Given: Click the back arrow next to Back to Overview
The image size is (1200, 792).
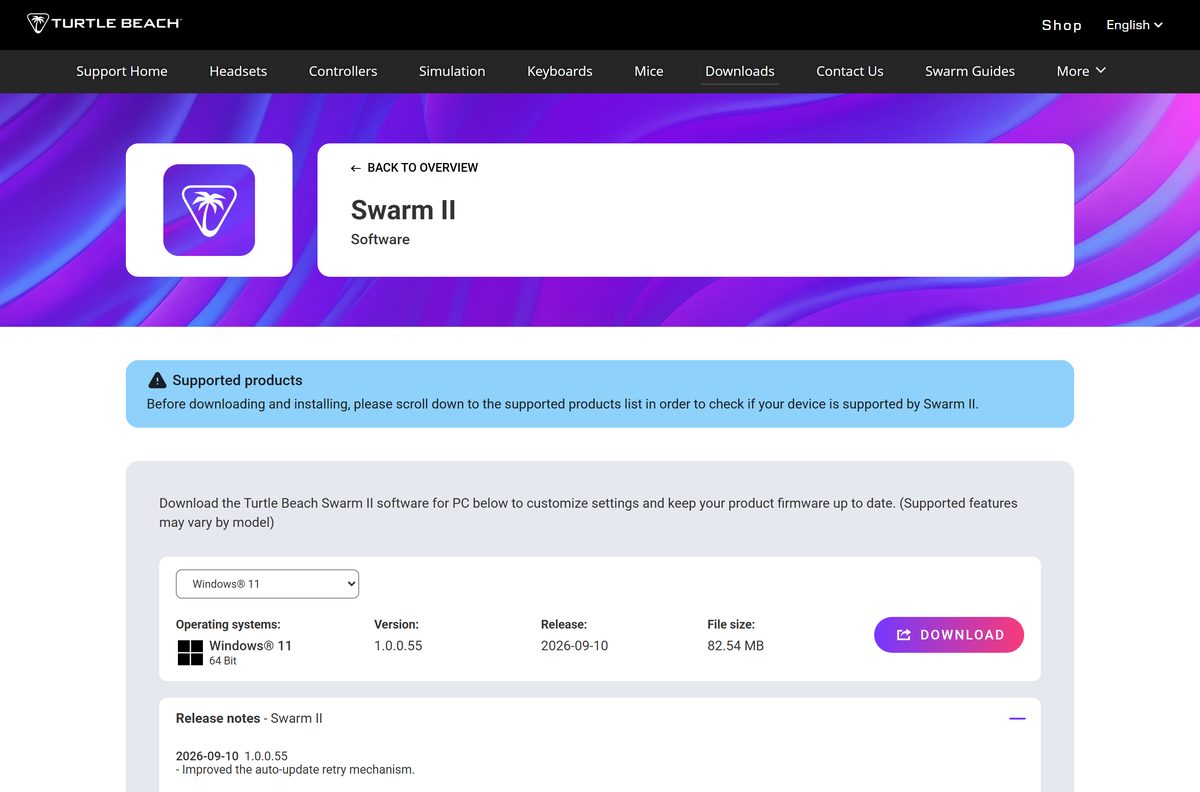Looking at the screenshot, I should coord(356,168).
